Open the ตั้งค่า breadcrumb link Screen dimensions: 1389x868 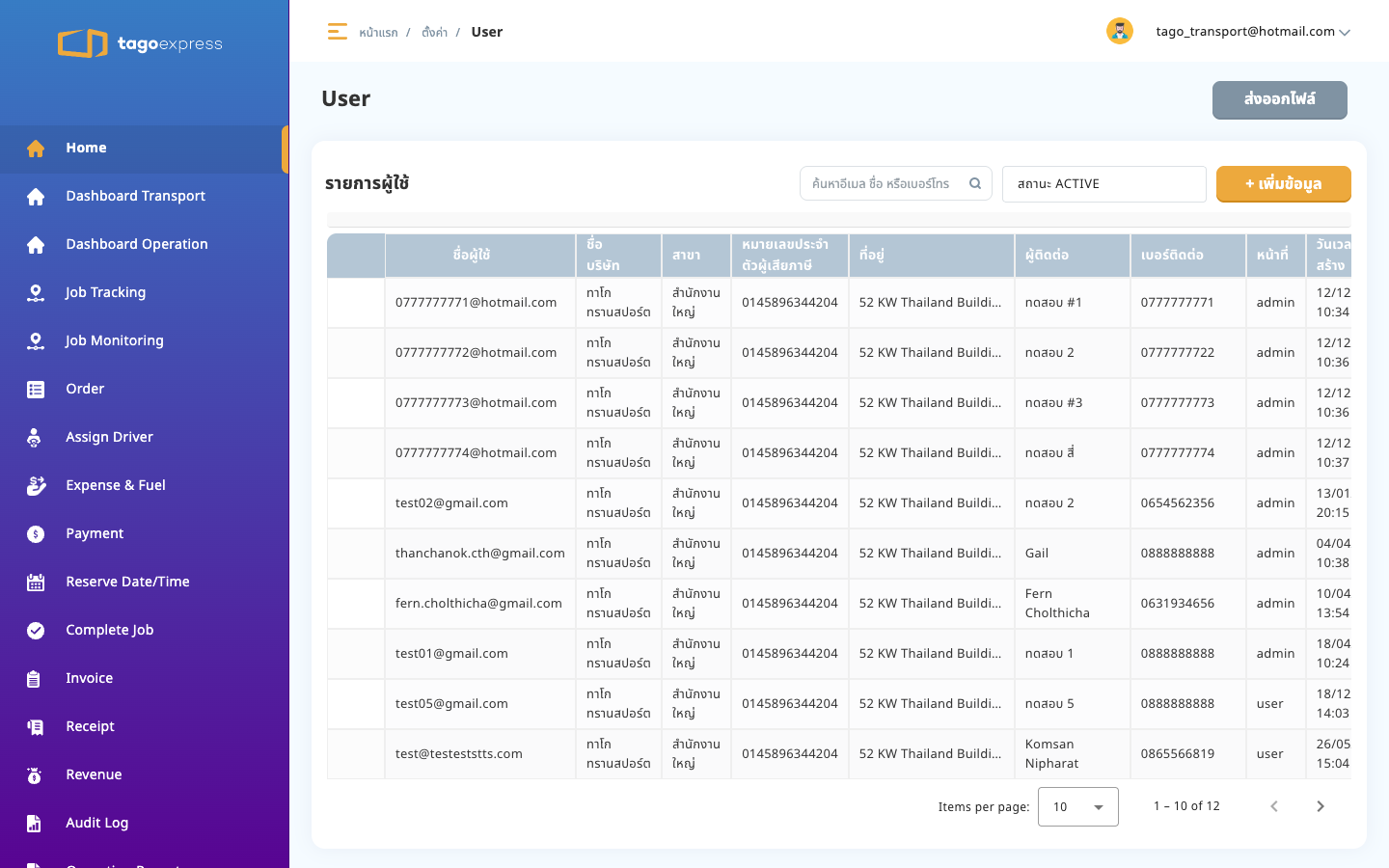click(x=434, y=33)
